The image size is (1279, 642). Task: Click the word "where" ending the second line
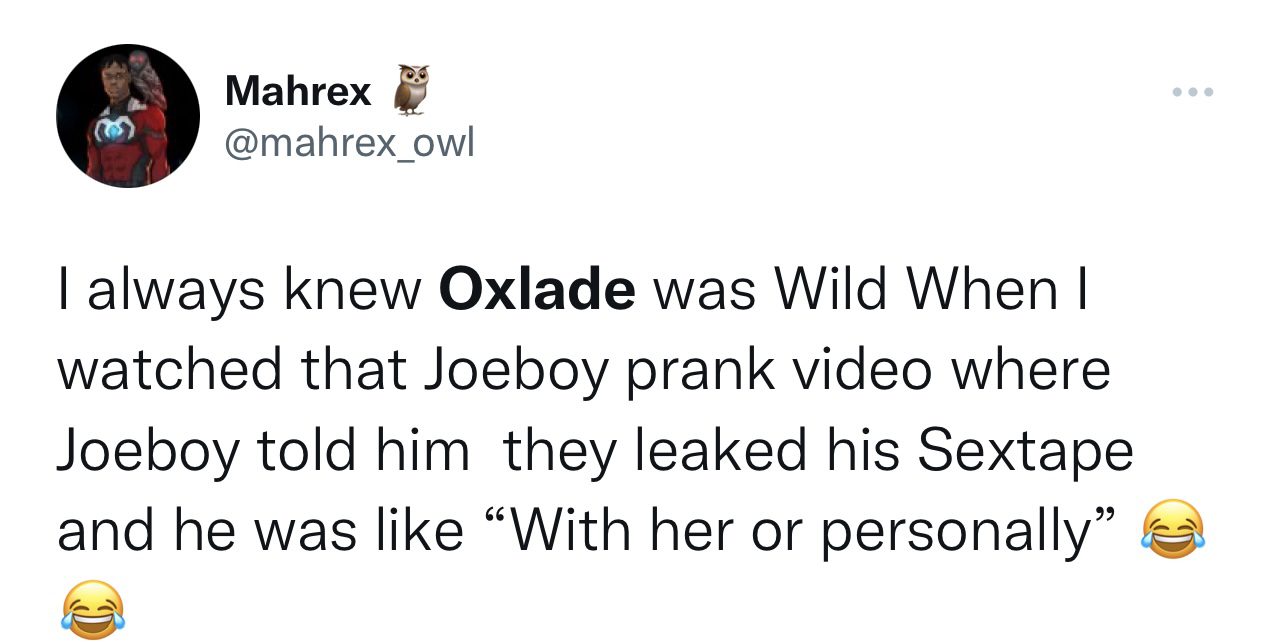1030,371
